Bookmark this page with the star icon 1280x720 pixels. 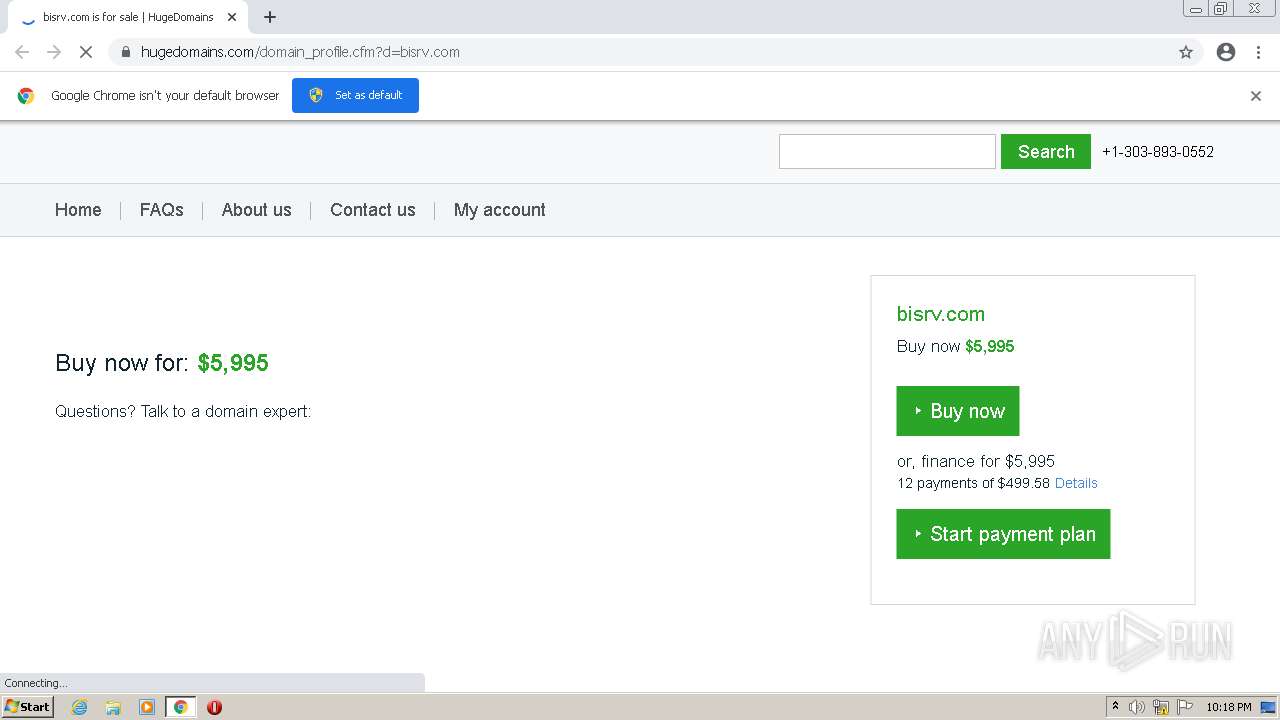1186,52
